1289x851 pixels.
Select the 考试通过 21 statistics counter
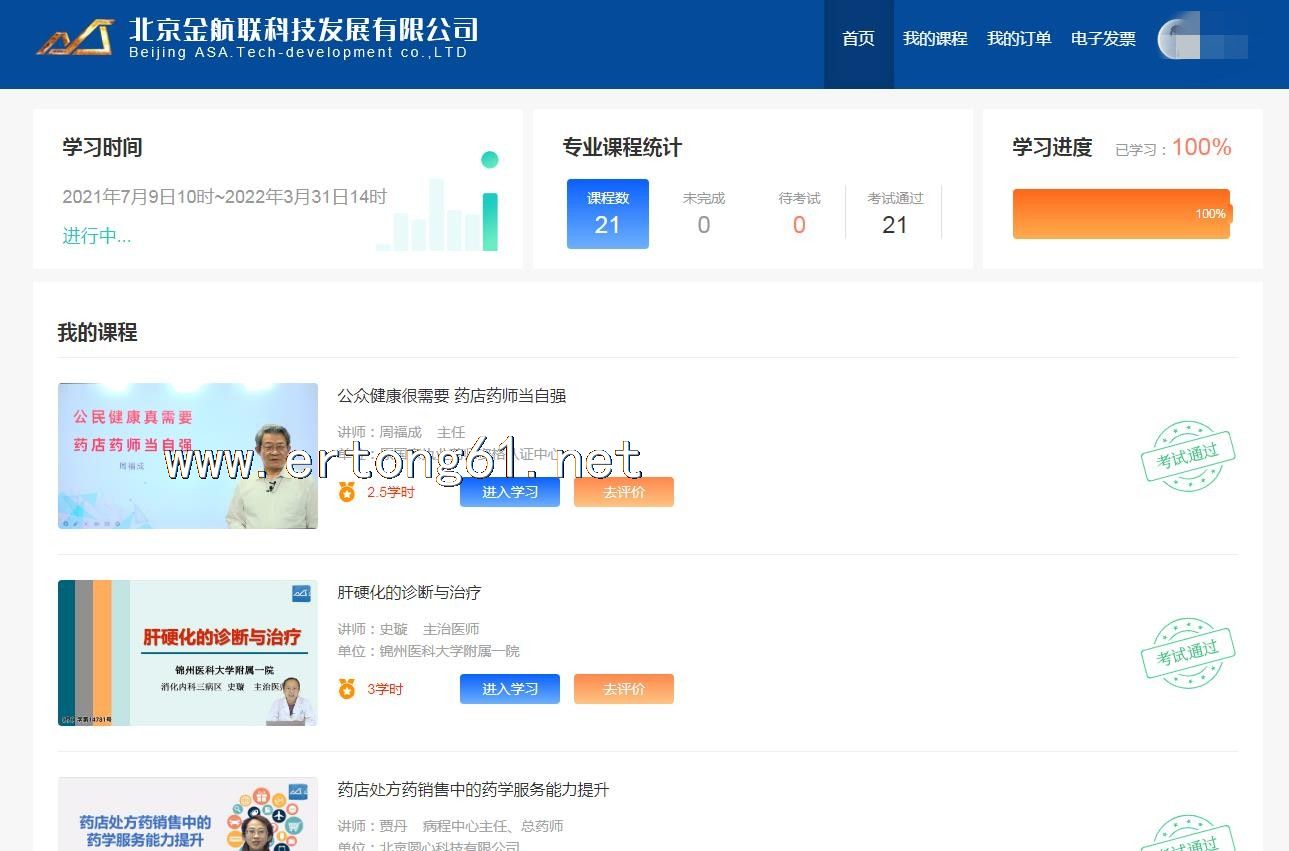(x=895, y=213)
